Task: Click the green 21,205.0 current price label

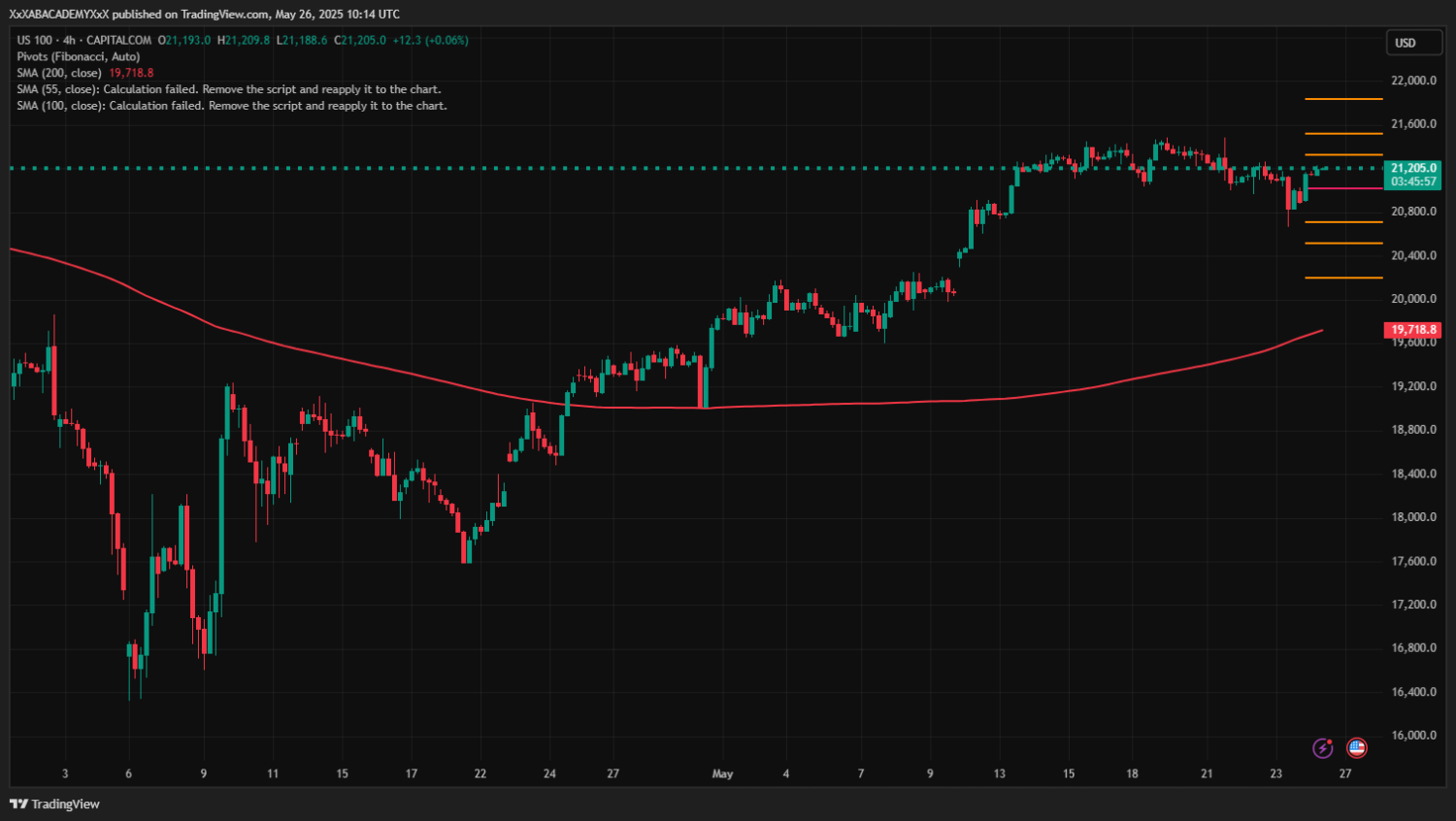Action: click(x=1413, y=168)
